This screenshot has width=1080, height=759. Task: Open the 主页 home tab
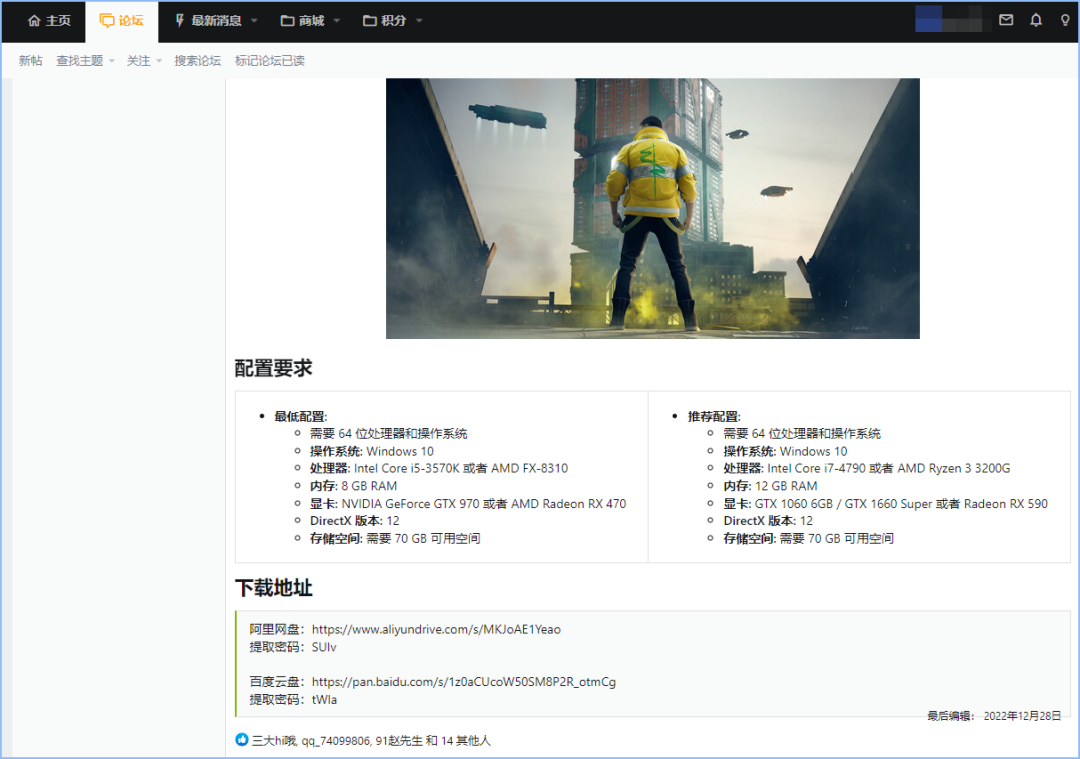pyautogui.click(x=49, y=21)
